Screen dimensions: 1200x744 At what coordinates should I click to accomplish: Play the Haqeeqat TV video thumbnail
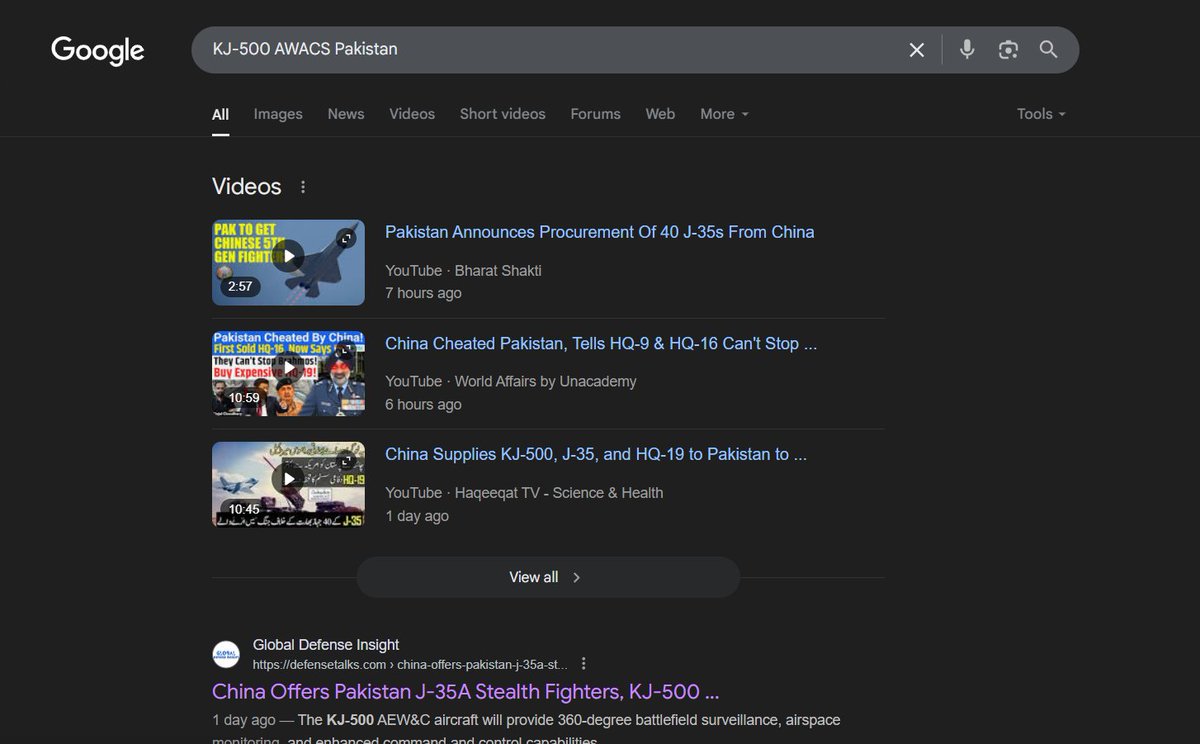(288, 484)
